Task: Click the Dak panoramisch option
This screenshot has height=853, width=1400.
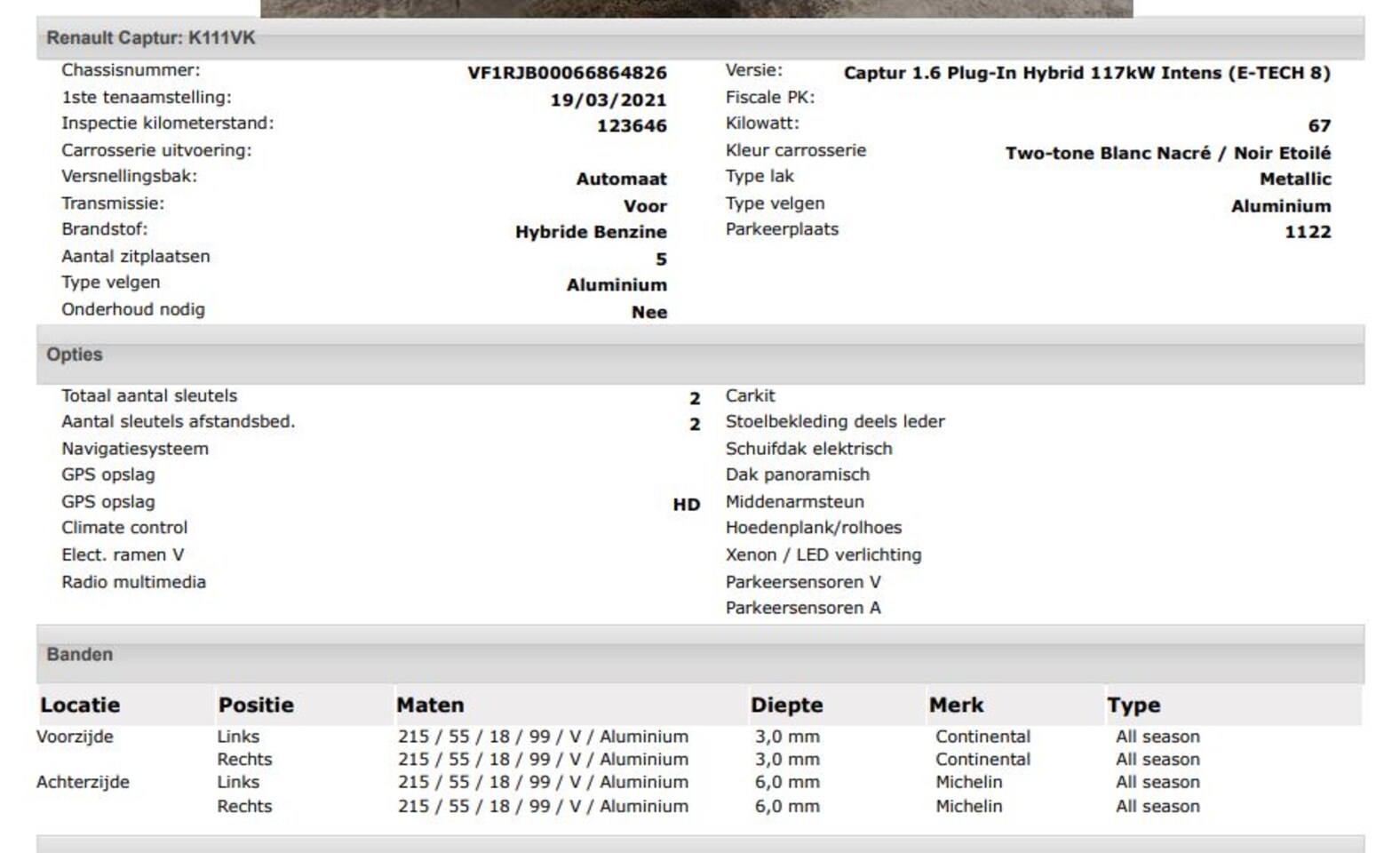Action: [797, 475]
